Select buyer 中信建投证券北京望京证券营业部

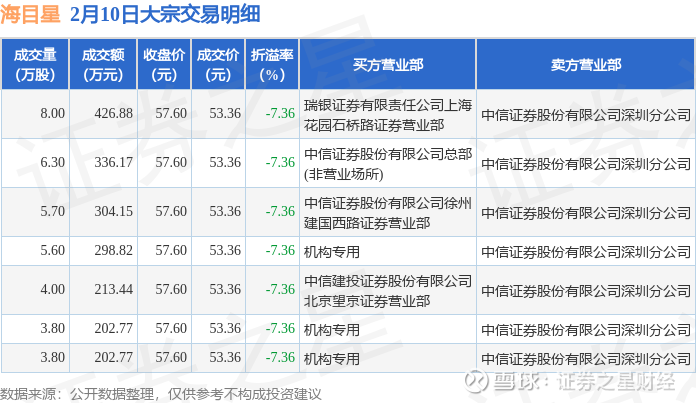point(388,291)
